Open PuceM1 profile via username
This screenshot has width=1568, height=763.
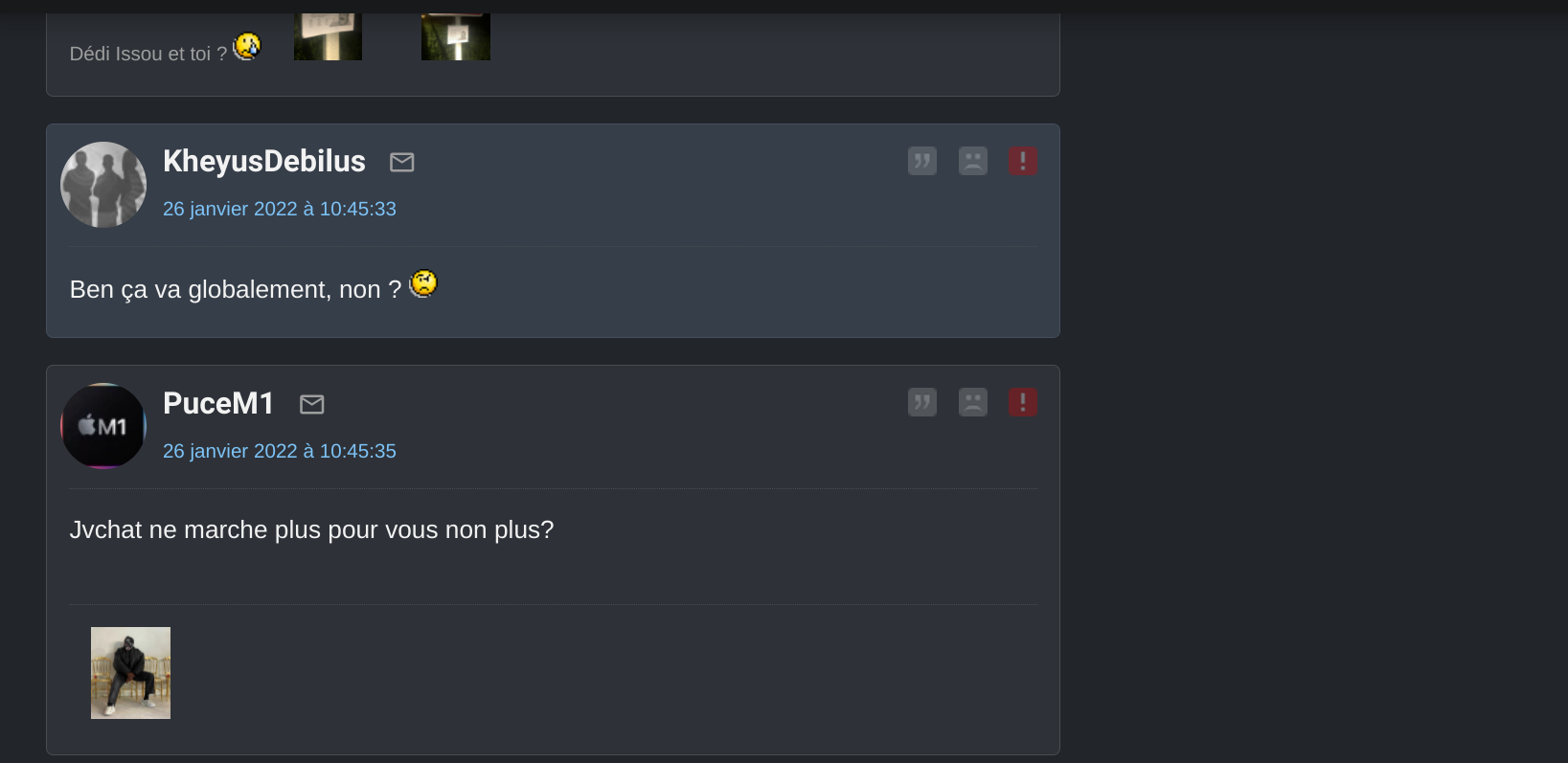pos(218,403)
